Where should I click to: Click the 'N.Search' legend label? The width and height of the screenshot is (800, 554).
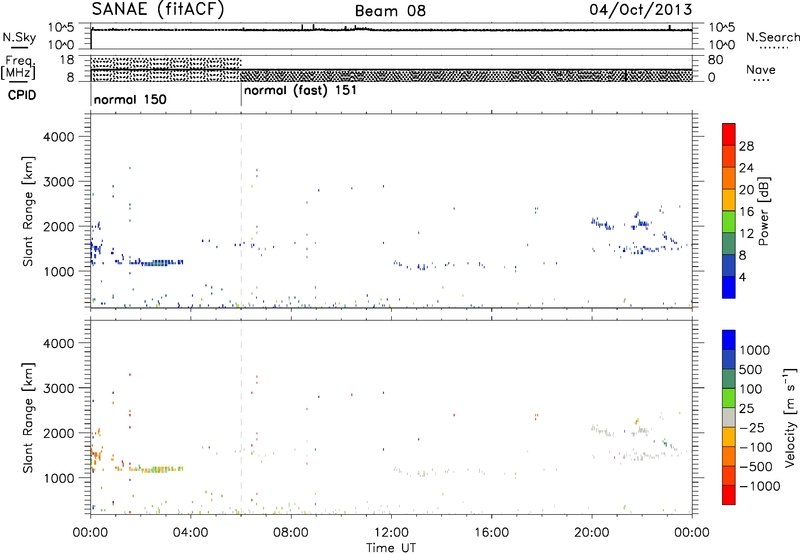773,37
